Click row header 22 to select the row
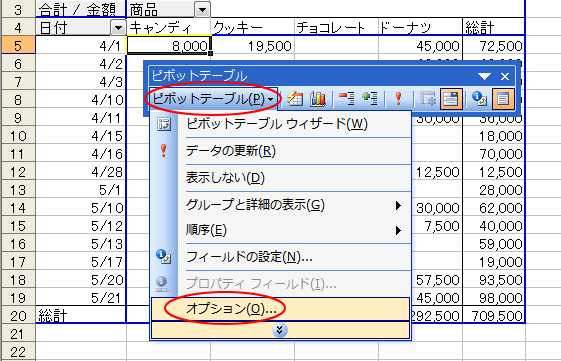 pyautogui.click(x=18, y=352)
